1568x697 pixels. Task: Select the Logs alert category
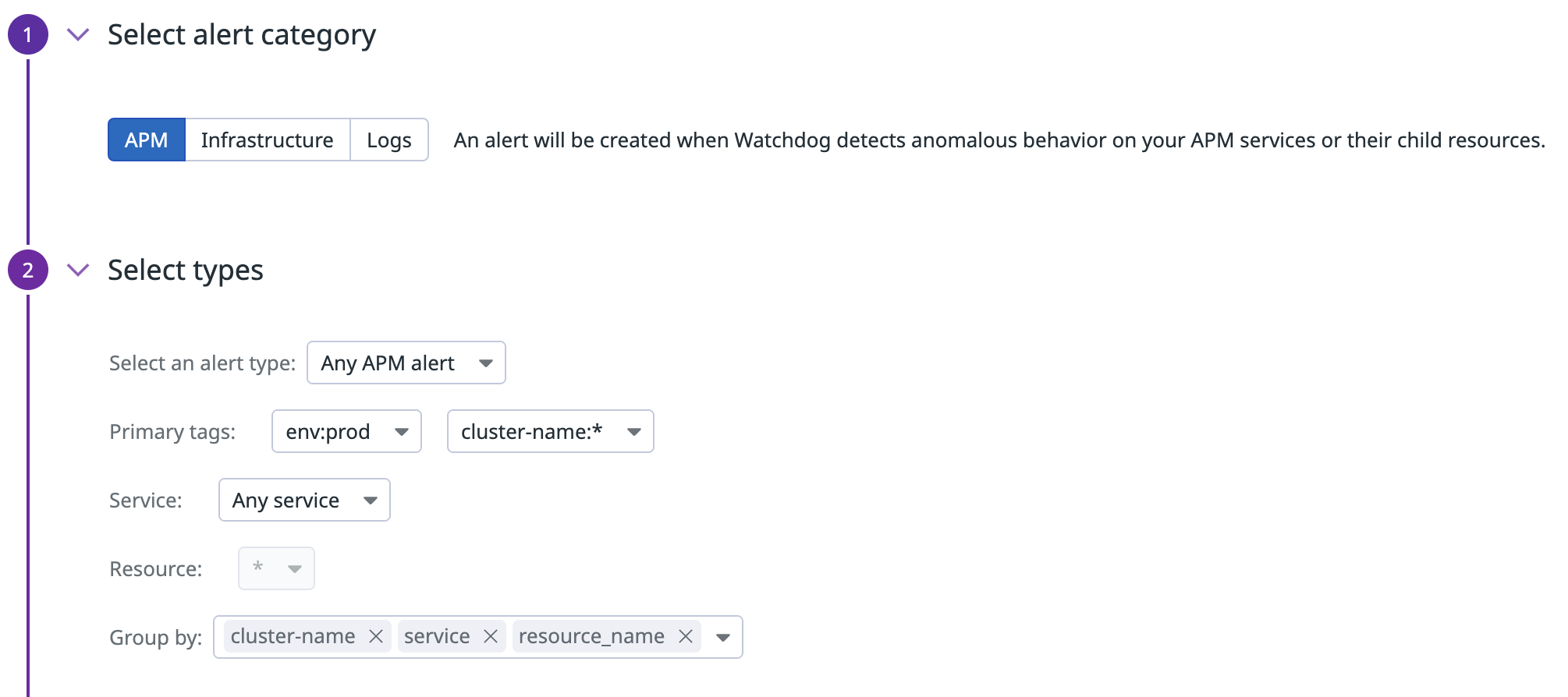point(388,140)
